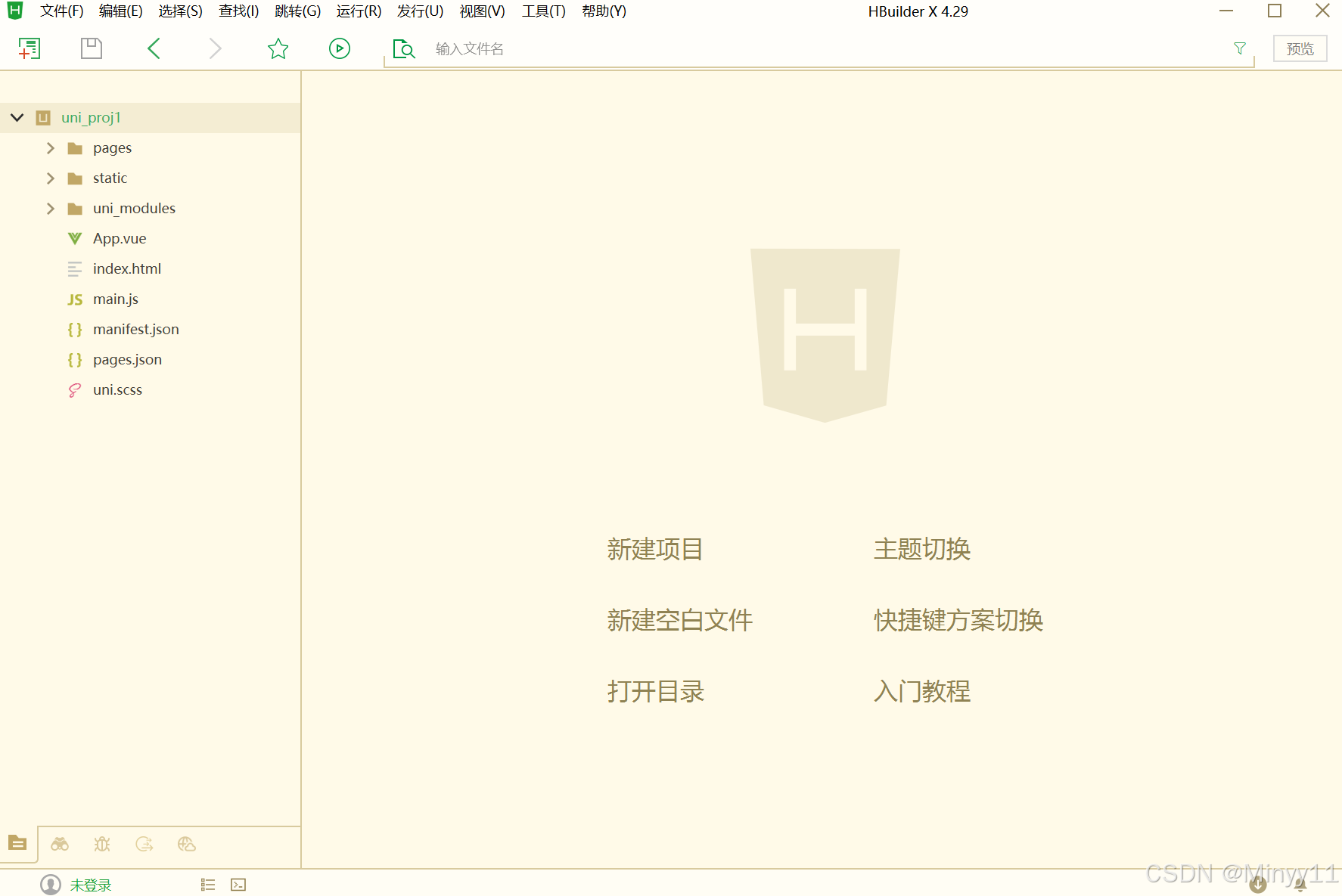Select the uni_modules folder name
Image resolution: width=1342 pixels, height=896 pixels.
(134, 209)
